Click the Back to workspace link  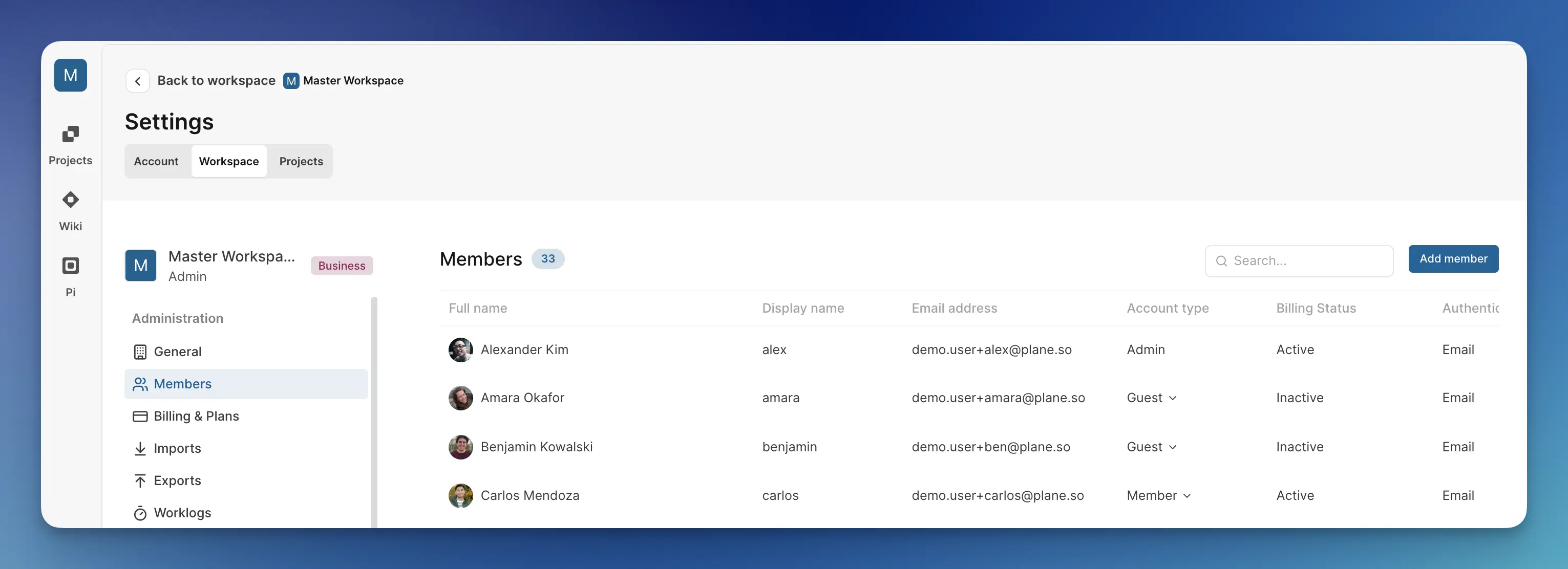(x=216, y=81)
